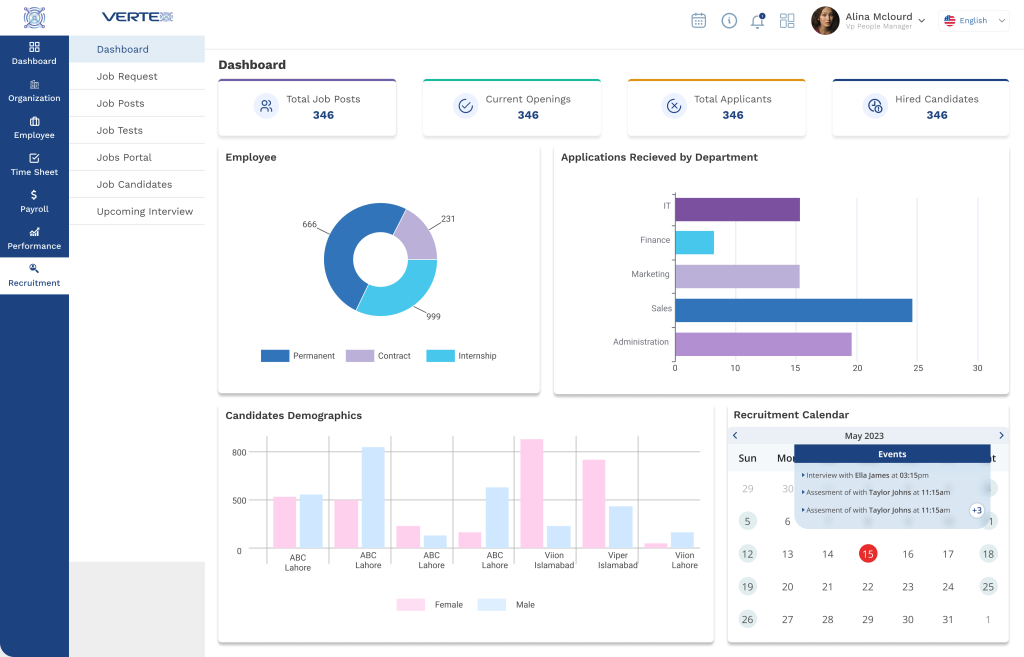This screenshot has height=657, width=1024.
Task: Open the Employee section icon
Action: 34,121
